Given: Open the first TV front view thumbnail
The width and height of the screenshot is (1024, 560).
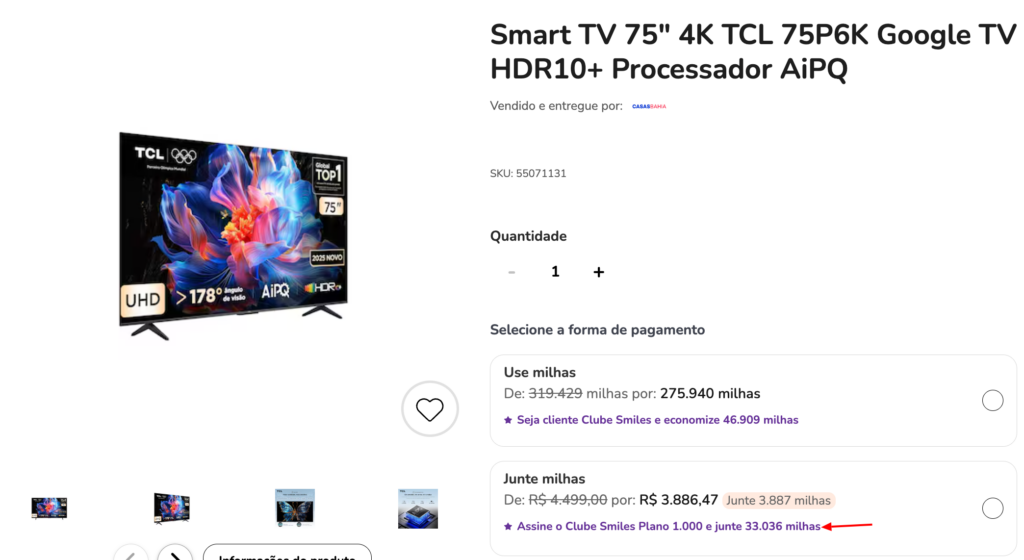Looking at the screenshot, I should pos(49,508).
